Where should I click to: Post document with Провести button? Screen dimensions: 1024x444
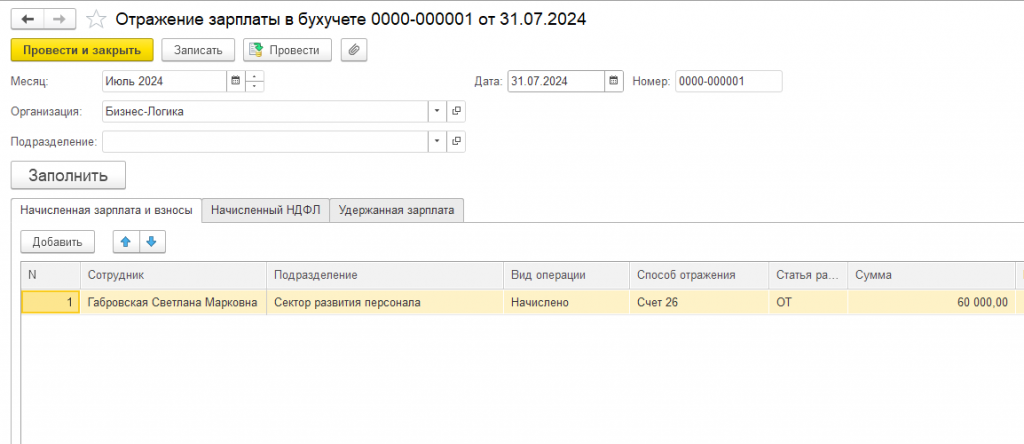[x=287, y=50]
